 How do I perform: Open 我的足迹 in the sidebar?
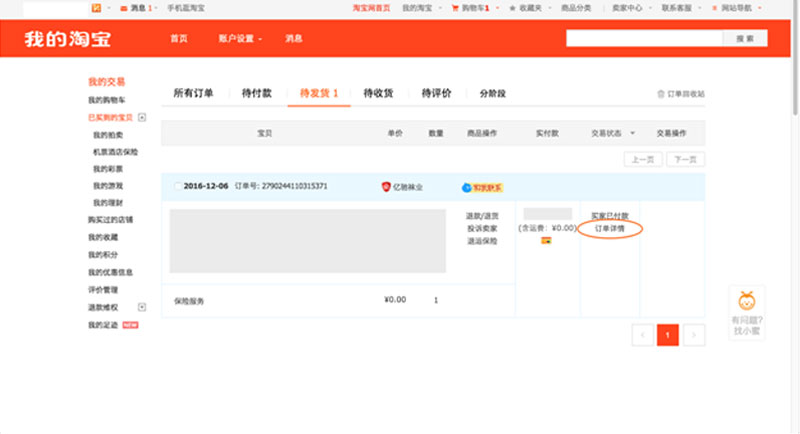point(103,325)
